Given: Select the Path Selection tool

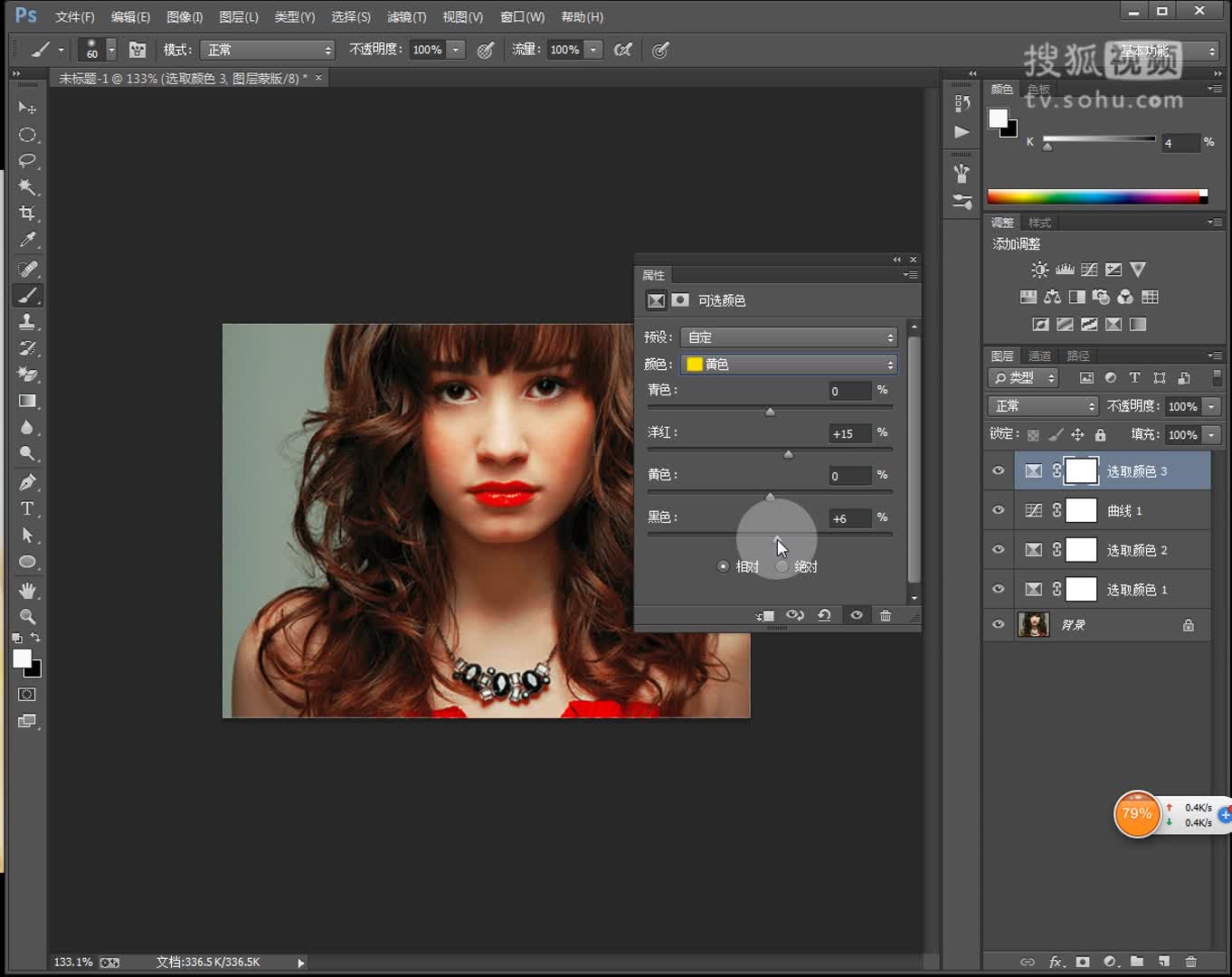Looking at the screenshot, I should 27,535.
